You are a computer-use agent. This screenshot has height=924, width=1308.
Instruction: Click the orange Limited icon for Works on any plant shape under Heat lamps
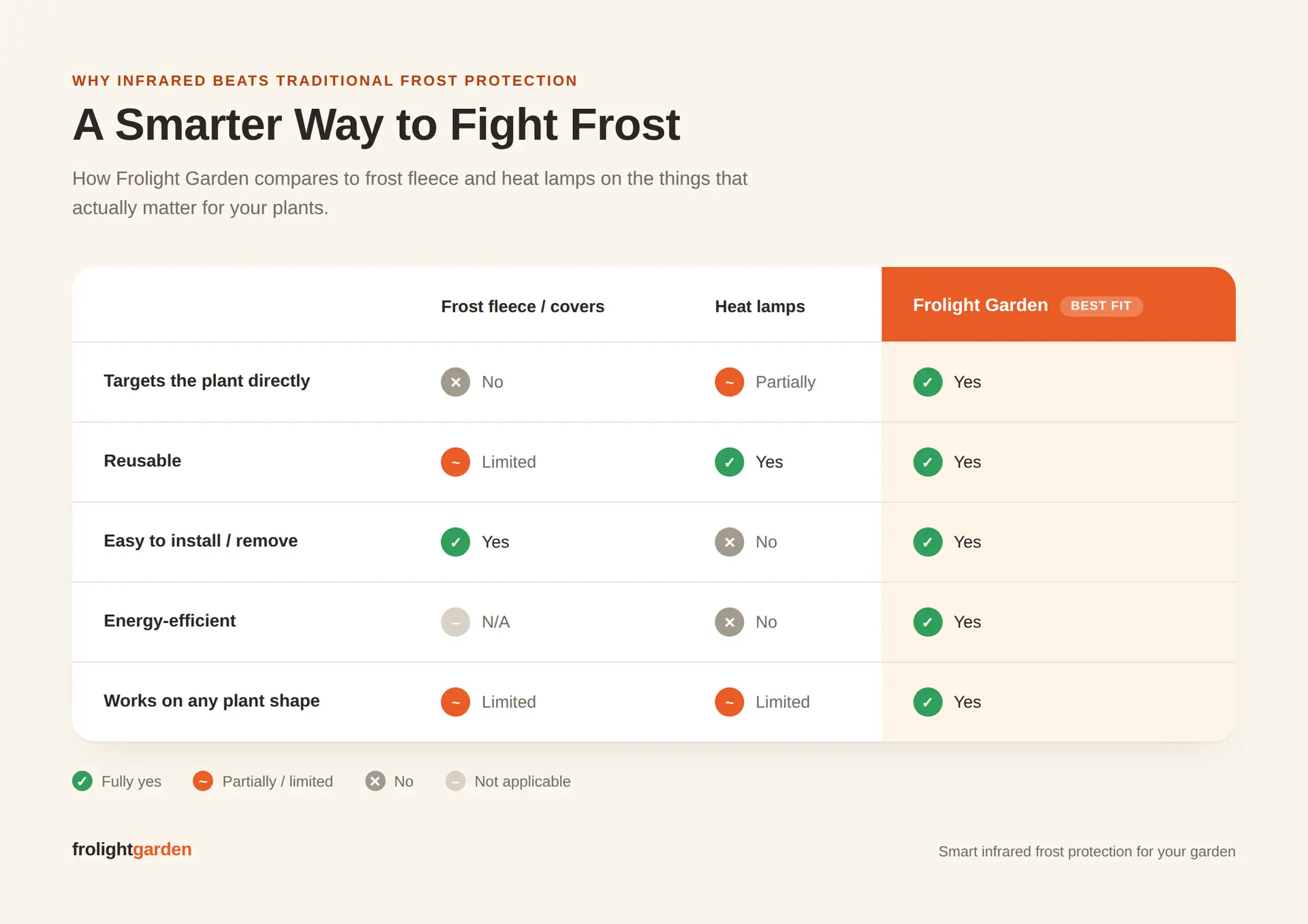point(729,702)
